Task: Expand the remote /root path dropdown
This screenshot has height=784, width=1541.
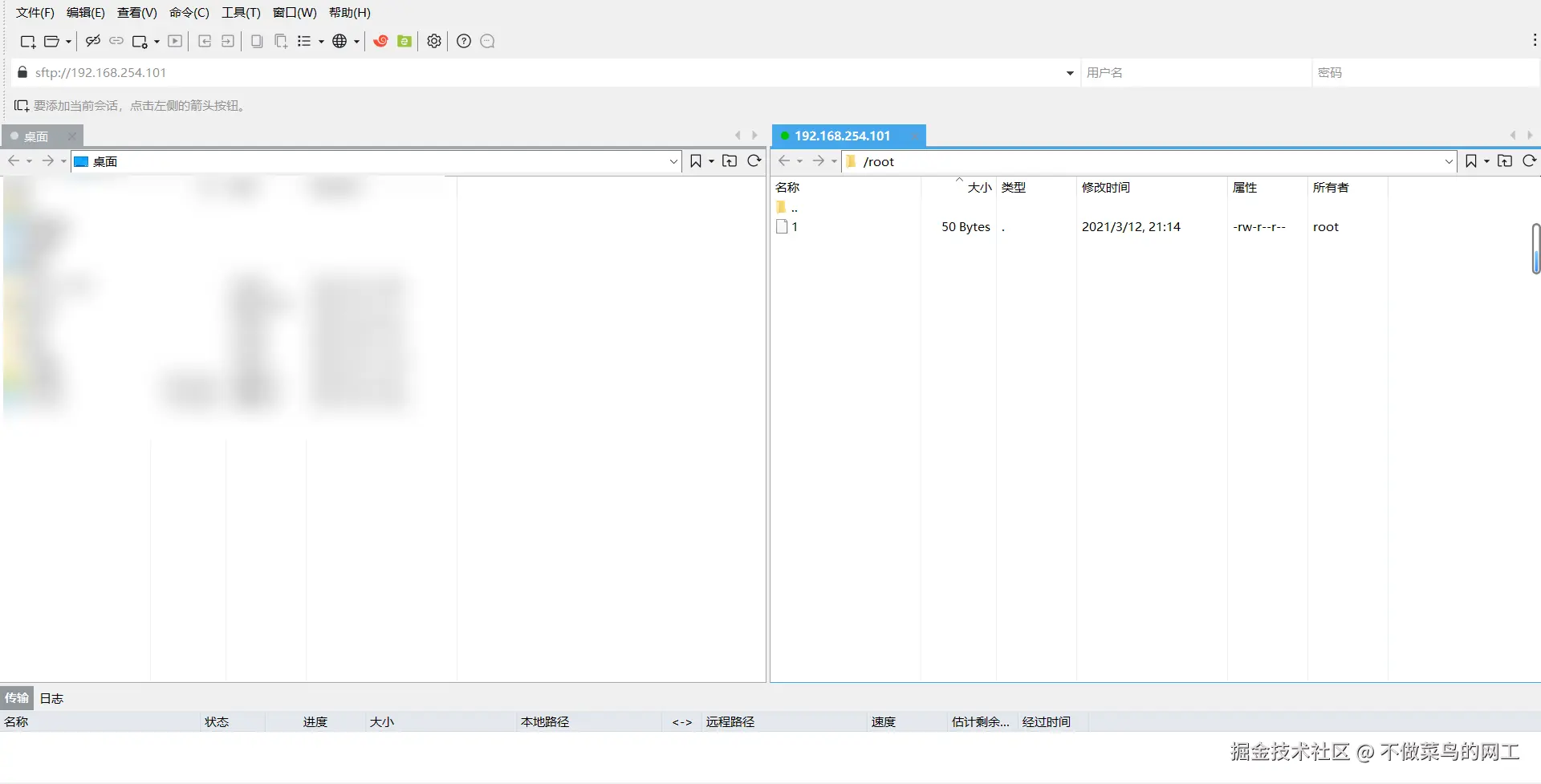Action: pos(1449,161)
